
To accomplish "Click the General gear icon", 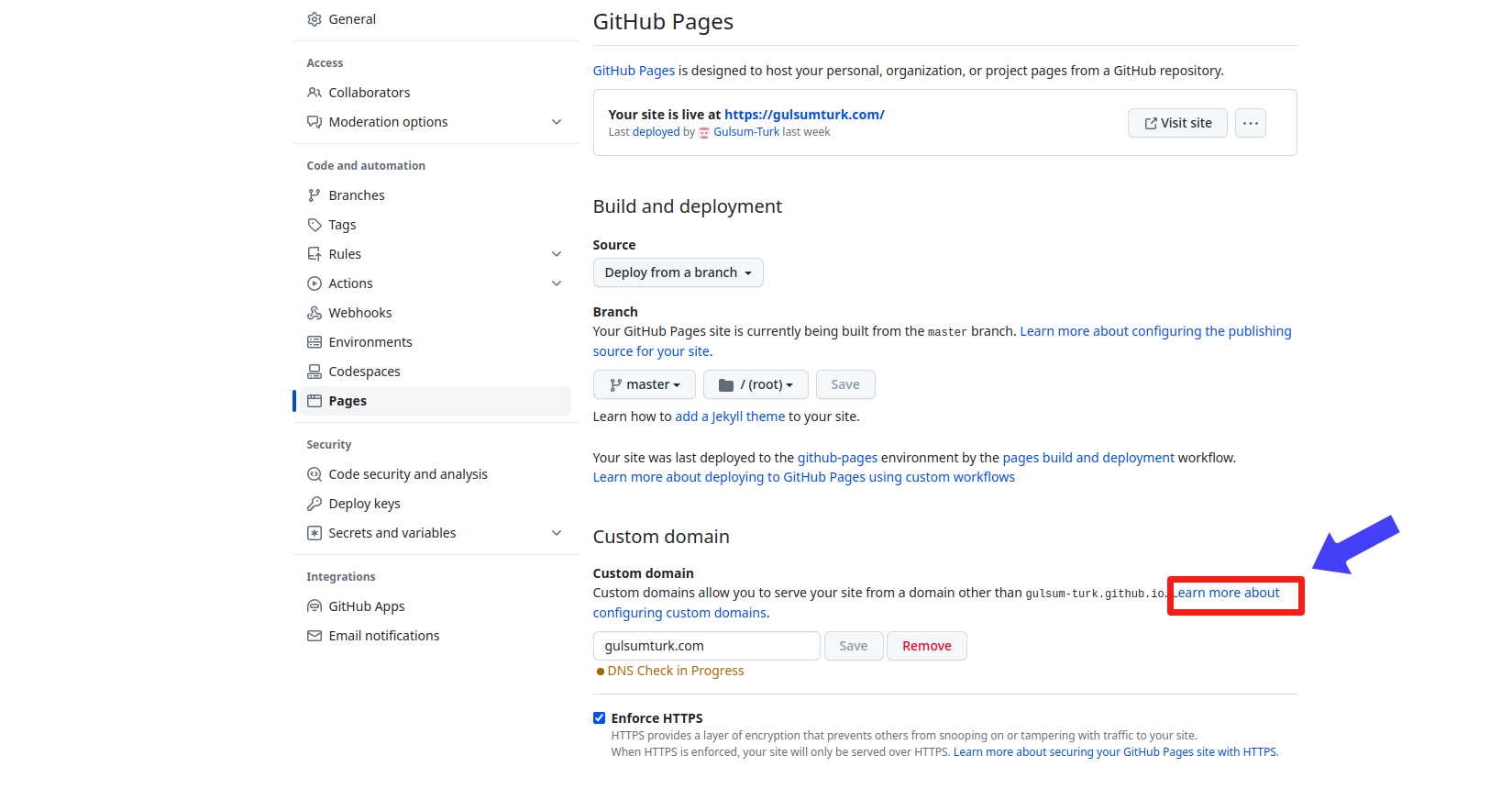I will pos(315,19).
